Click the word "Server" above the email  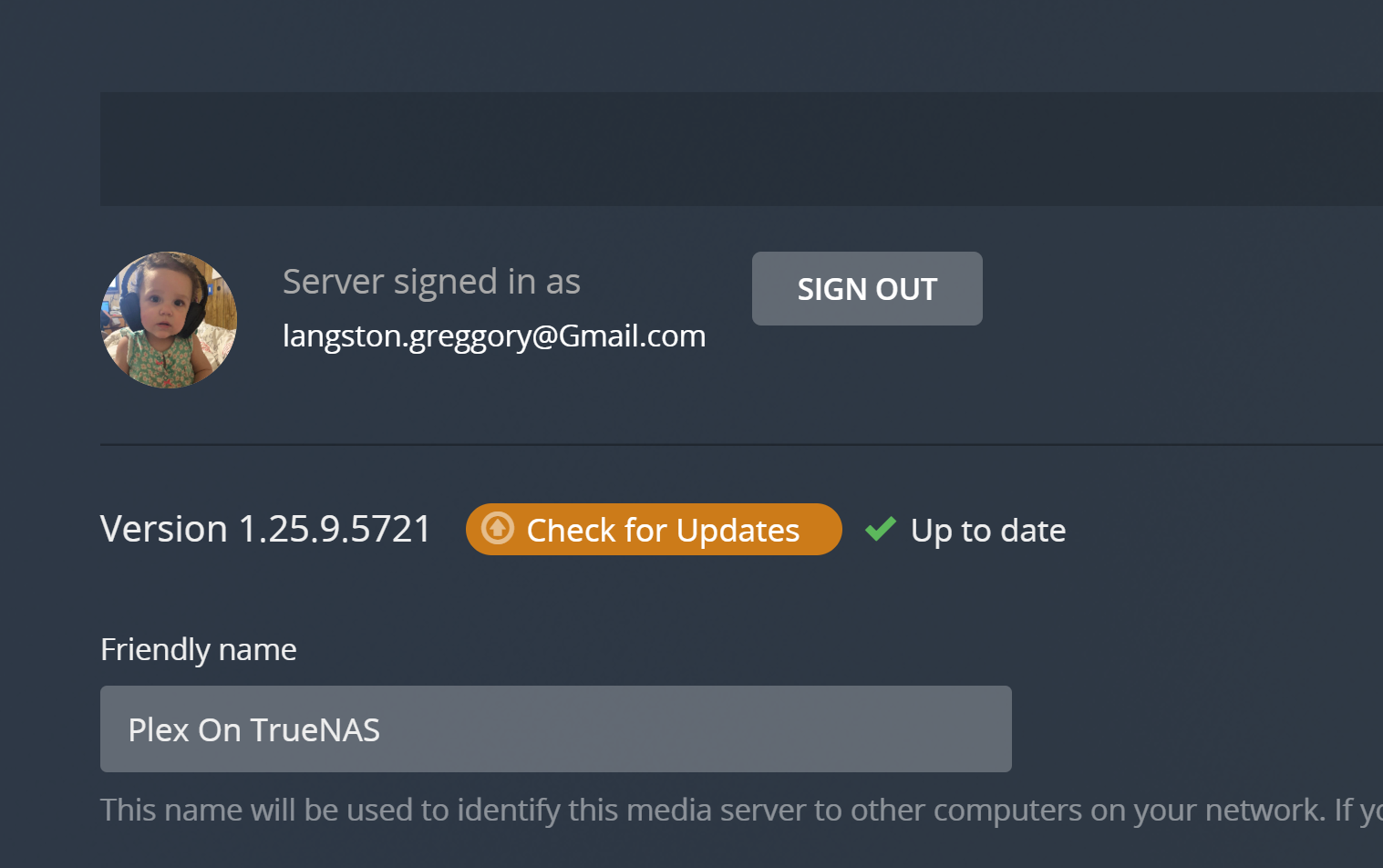[x=333, y=282]
